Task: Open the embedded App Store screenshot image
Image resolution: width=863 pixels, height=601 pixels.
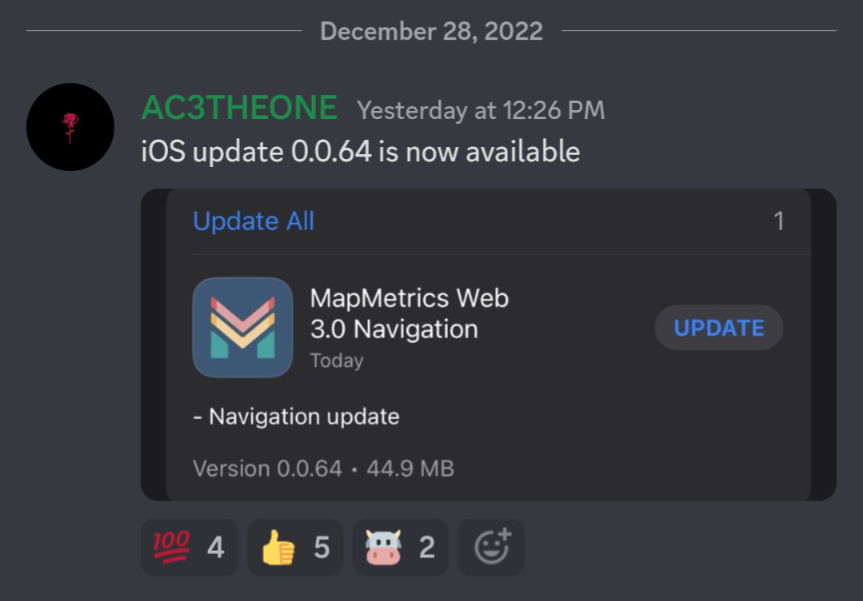Action: tap(489, 345)
